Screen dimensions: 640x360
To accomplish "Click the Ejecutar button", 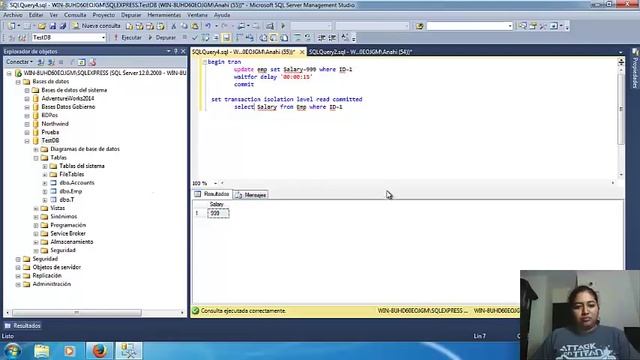I will click(x=127, y=38).
